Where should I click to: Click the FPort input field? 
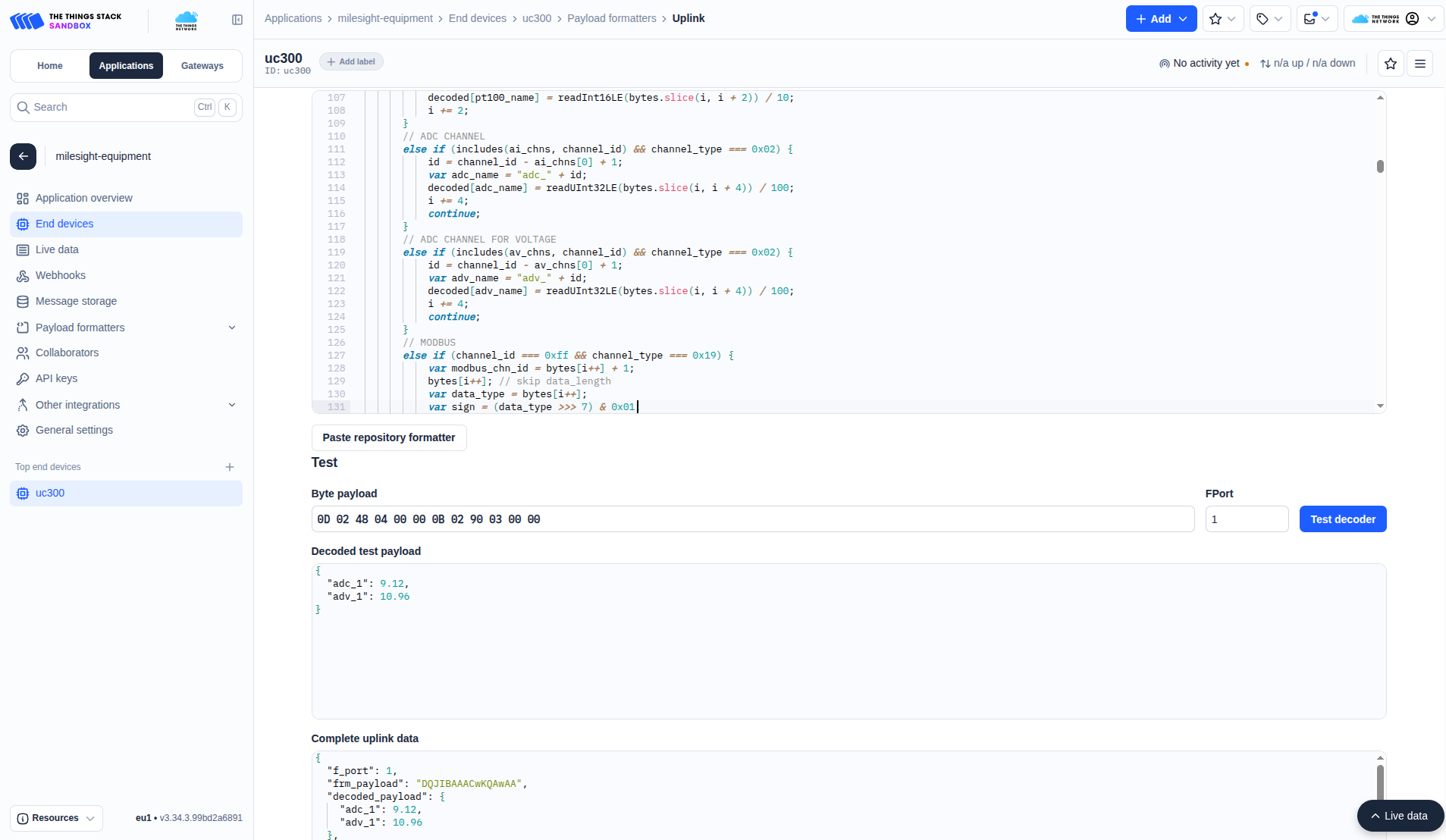click(x=1247, y=519)
